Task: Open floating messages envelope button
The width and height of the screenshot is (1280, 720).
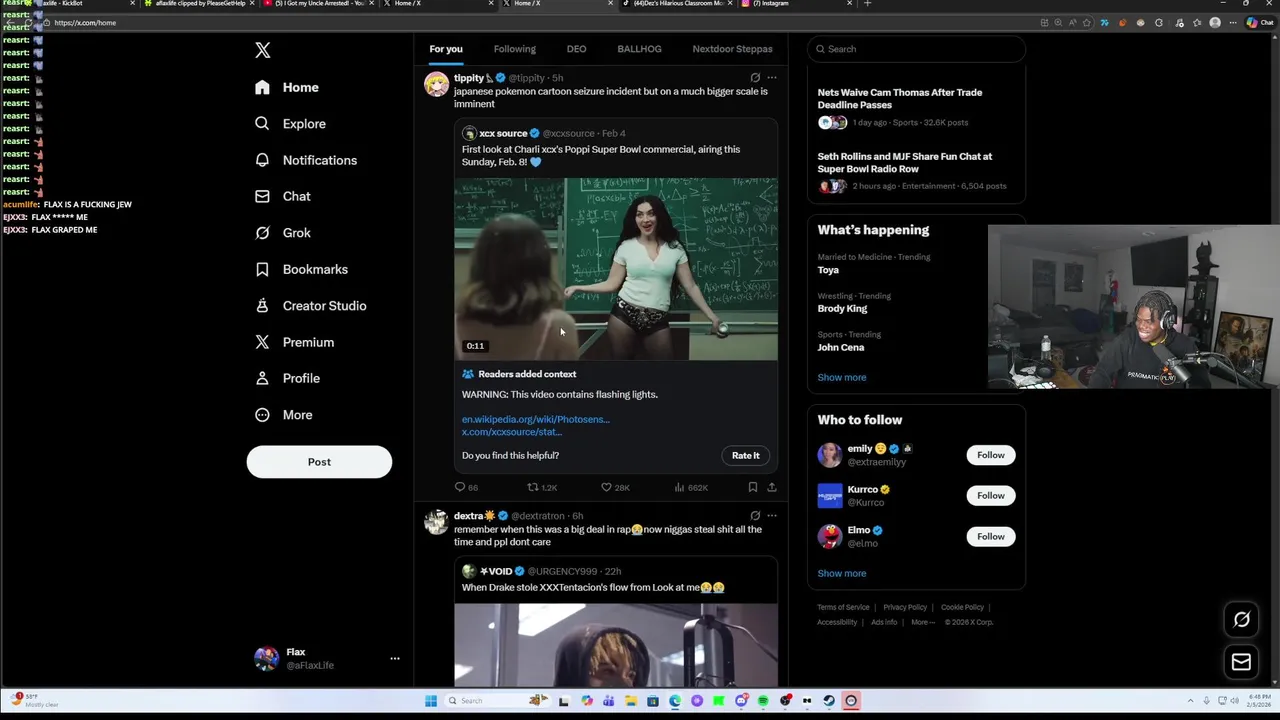Action: (1241, 662)
